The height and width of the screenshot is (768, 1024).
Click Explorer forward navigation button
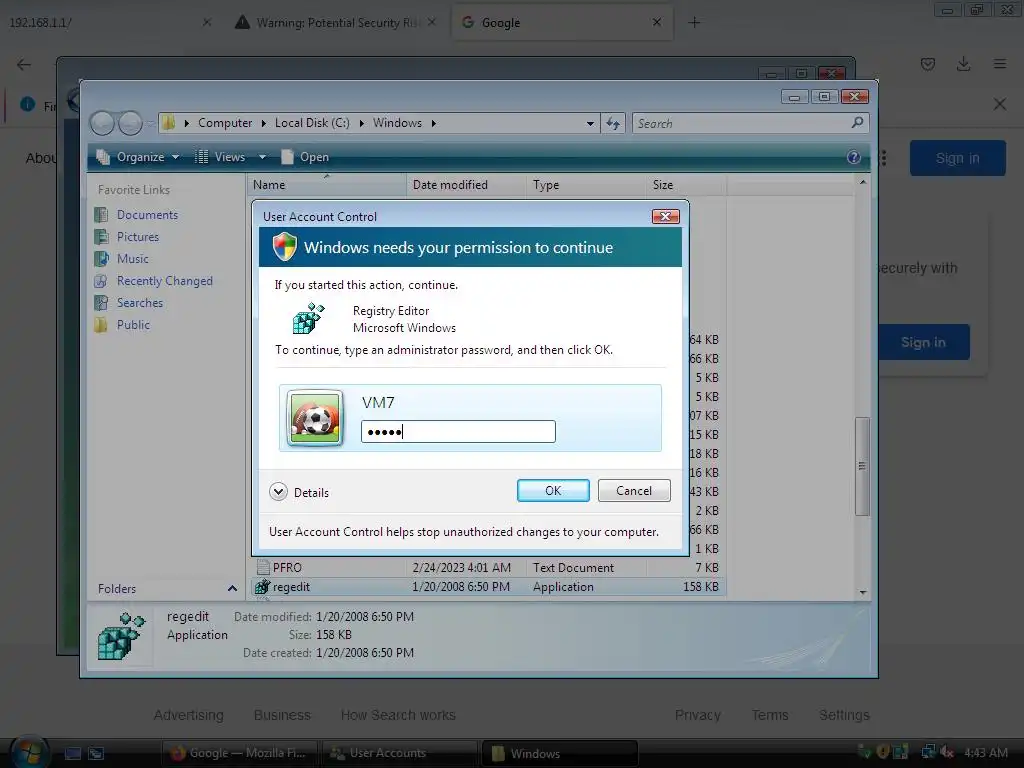pyautogui.click(x=130, y=123)
